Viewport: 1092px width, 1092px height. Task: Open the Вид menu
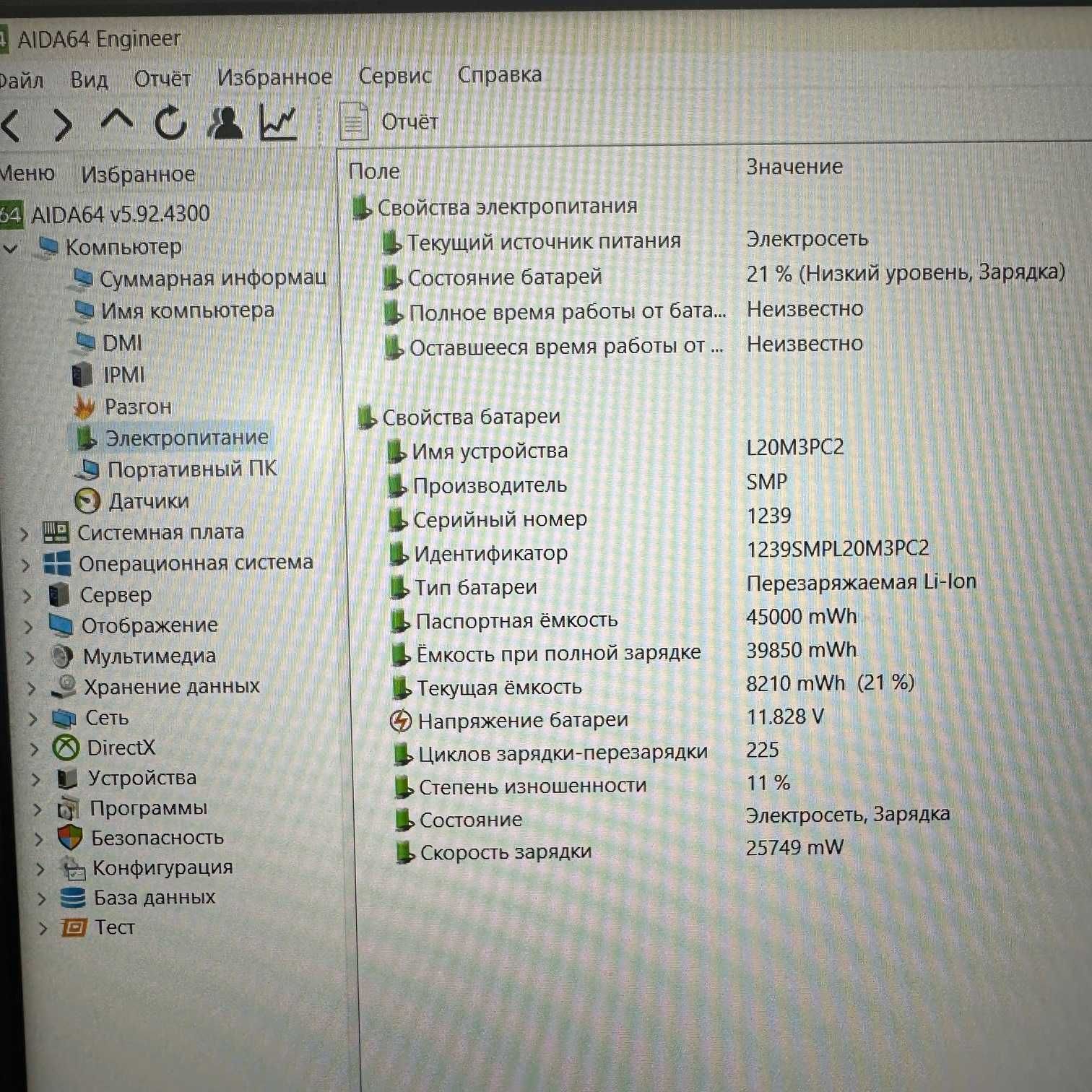[x=90, y=79]
